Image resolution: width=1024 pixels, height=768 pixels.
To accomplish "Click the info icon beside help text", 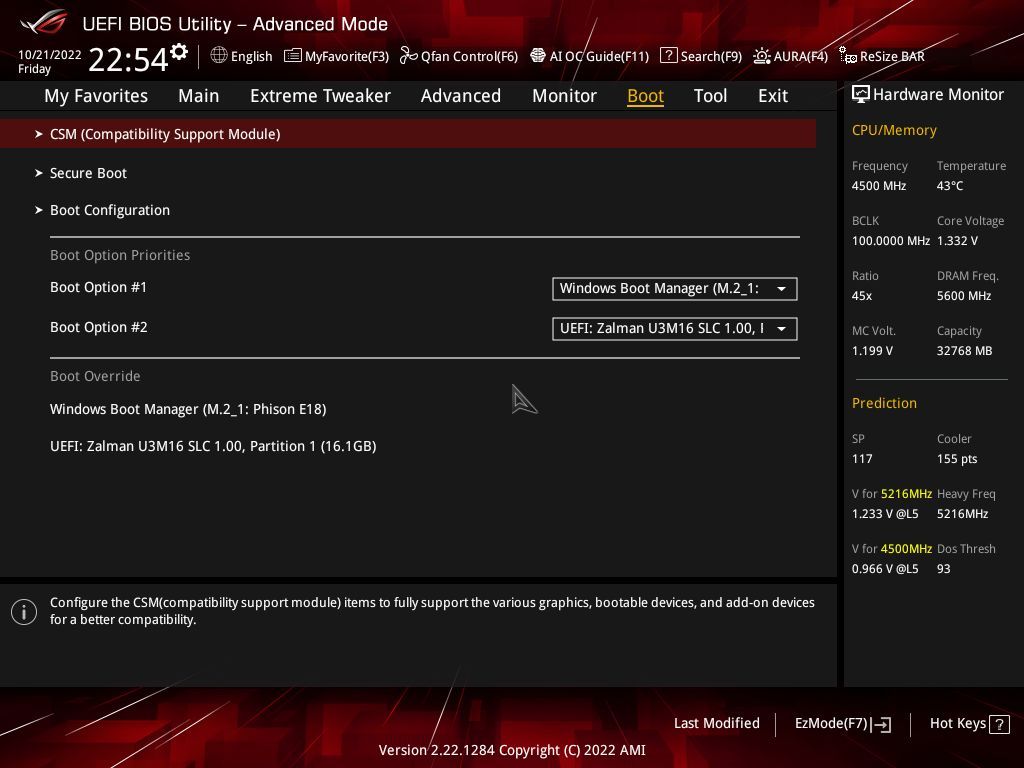I will (24, 612).
